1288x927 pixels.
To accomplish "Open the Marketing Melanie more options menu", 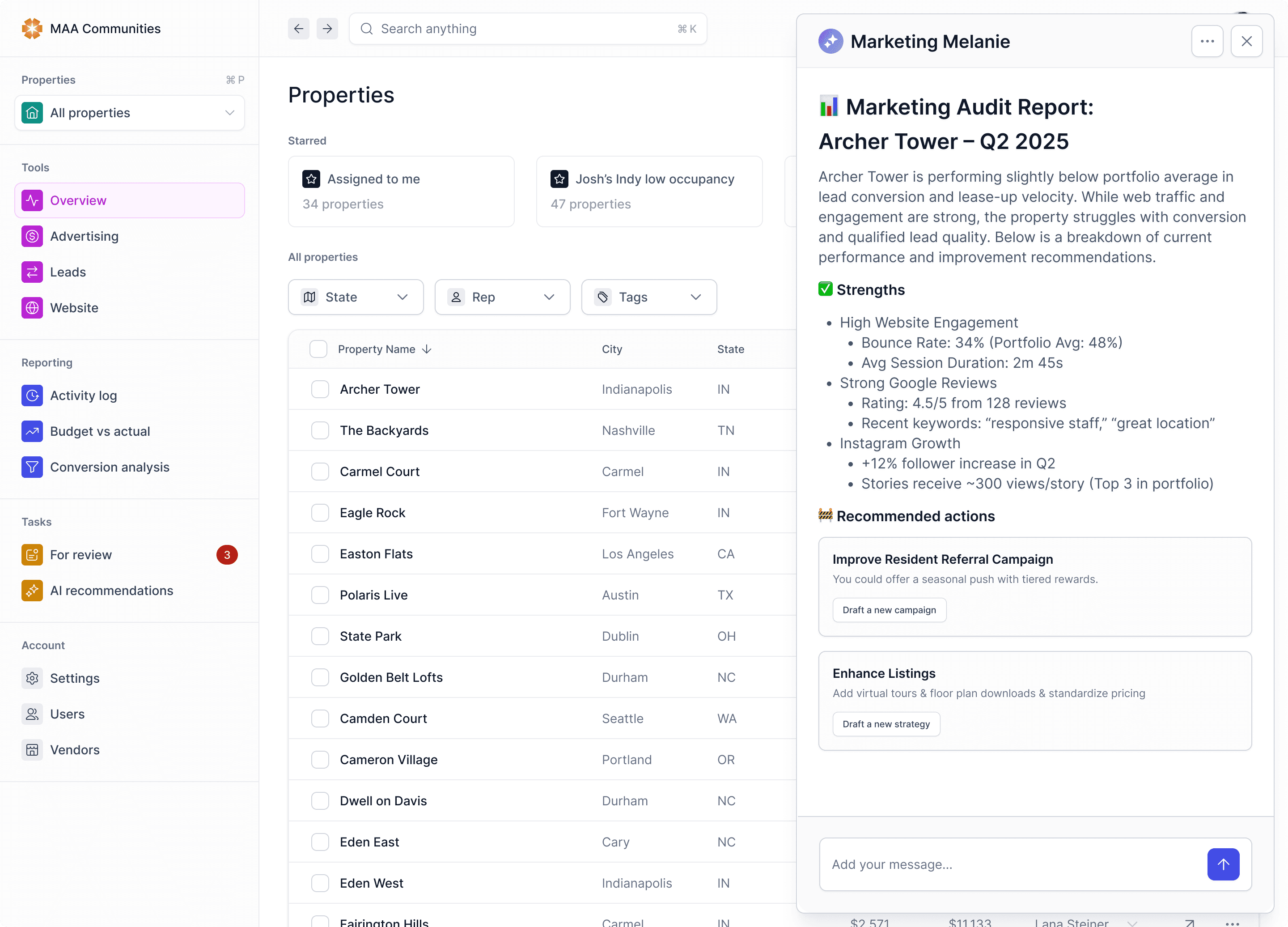I will coord(1207,41).
